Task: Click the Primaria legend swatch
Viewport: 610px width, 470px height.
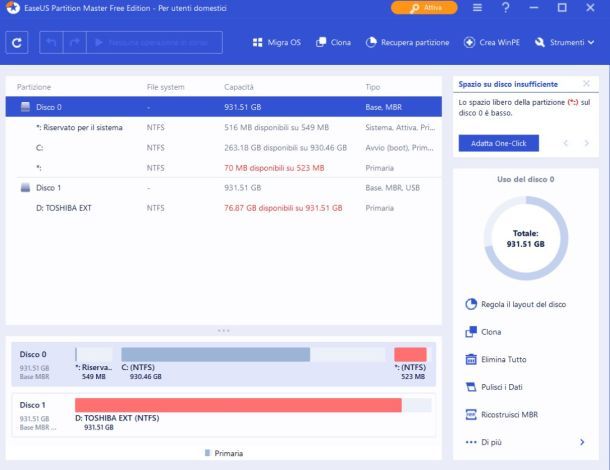Action: (207, 453)
